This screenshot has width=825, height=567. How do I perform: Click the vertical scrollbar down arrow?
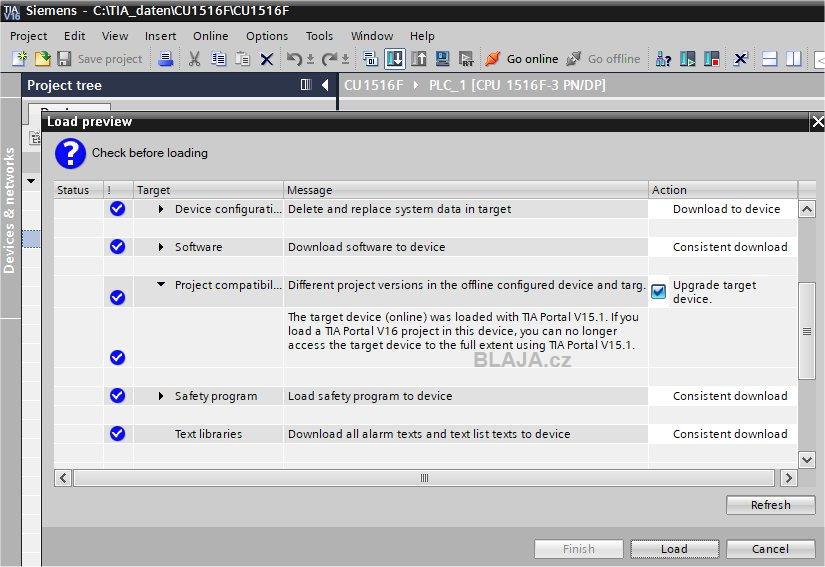(807, 459)
